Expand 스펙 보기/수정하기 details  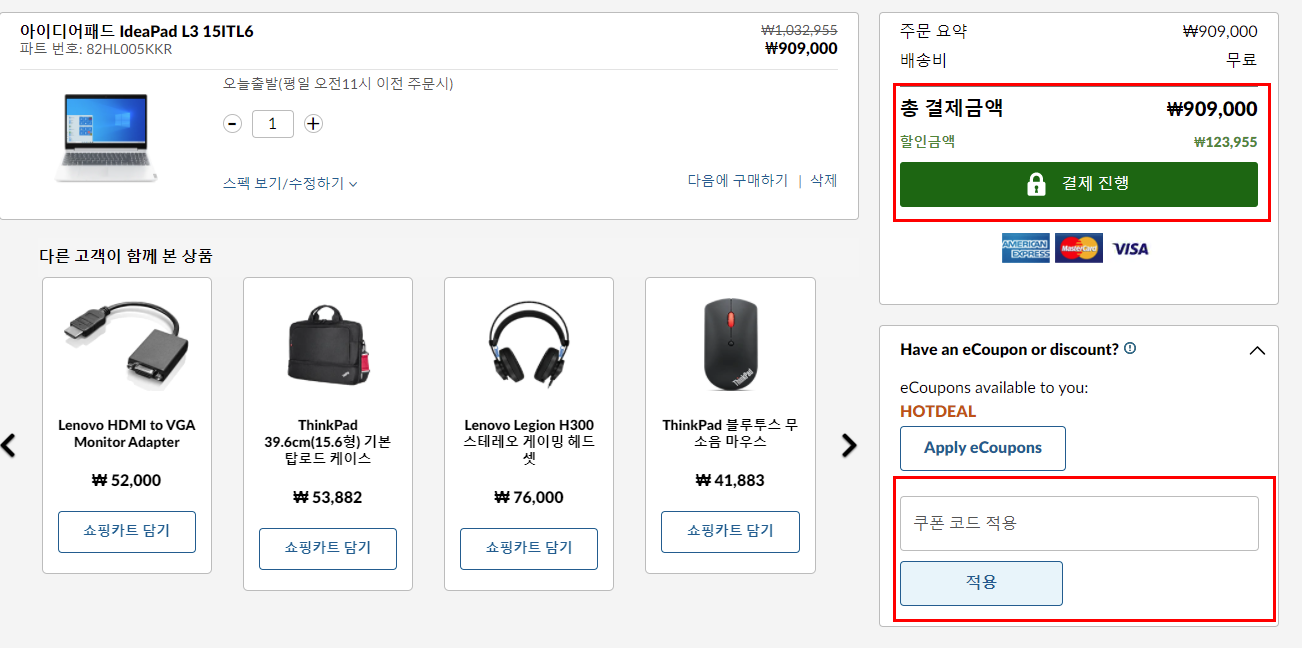point(290,183)
